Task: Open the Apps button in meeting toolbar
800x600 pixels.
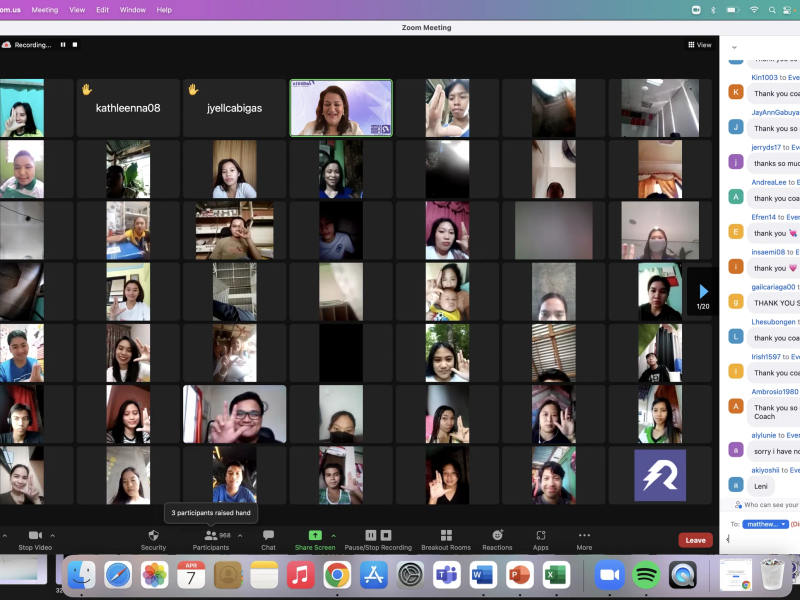Action: tap(541, 540)
